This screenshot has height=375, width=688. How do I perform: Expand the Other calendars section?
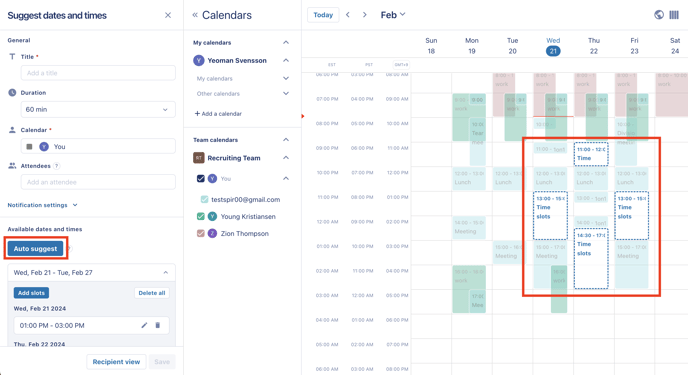243,93
